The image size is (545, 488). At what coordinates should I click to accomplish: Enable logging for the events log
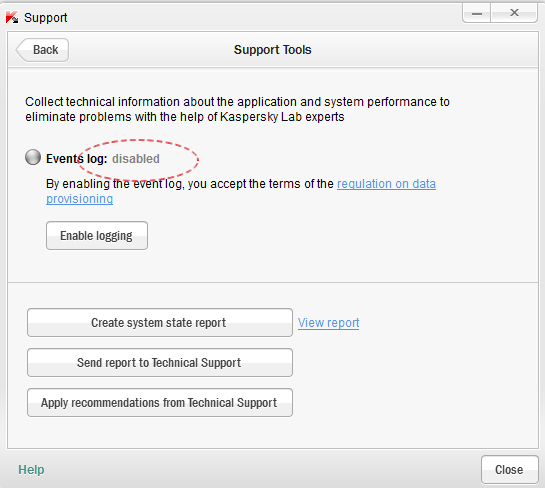pos(97,236)
